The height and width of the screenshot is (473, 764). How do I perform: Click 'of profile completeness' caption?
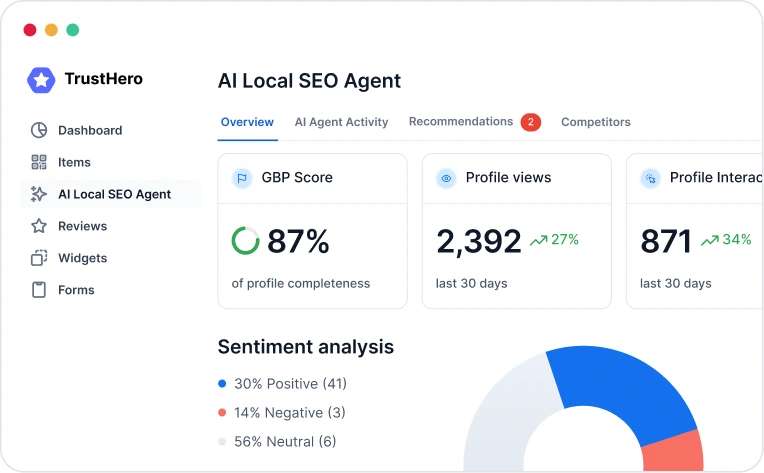pos(301,284)
